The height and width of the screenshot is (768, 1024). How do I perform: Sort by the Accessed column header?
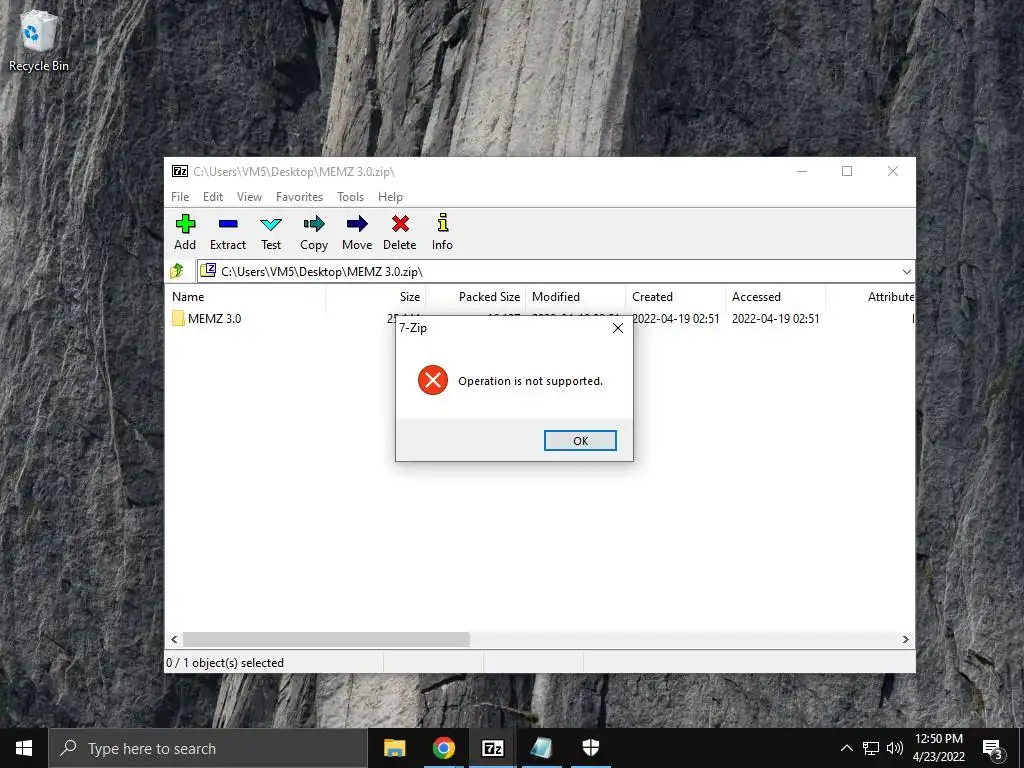[775, 296]
